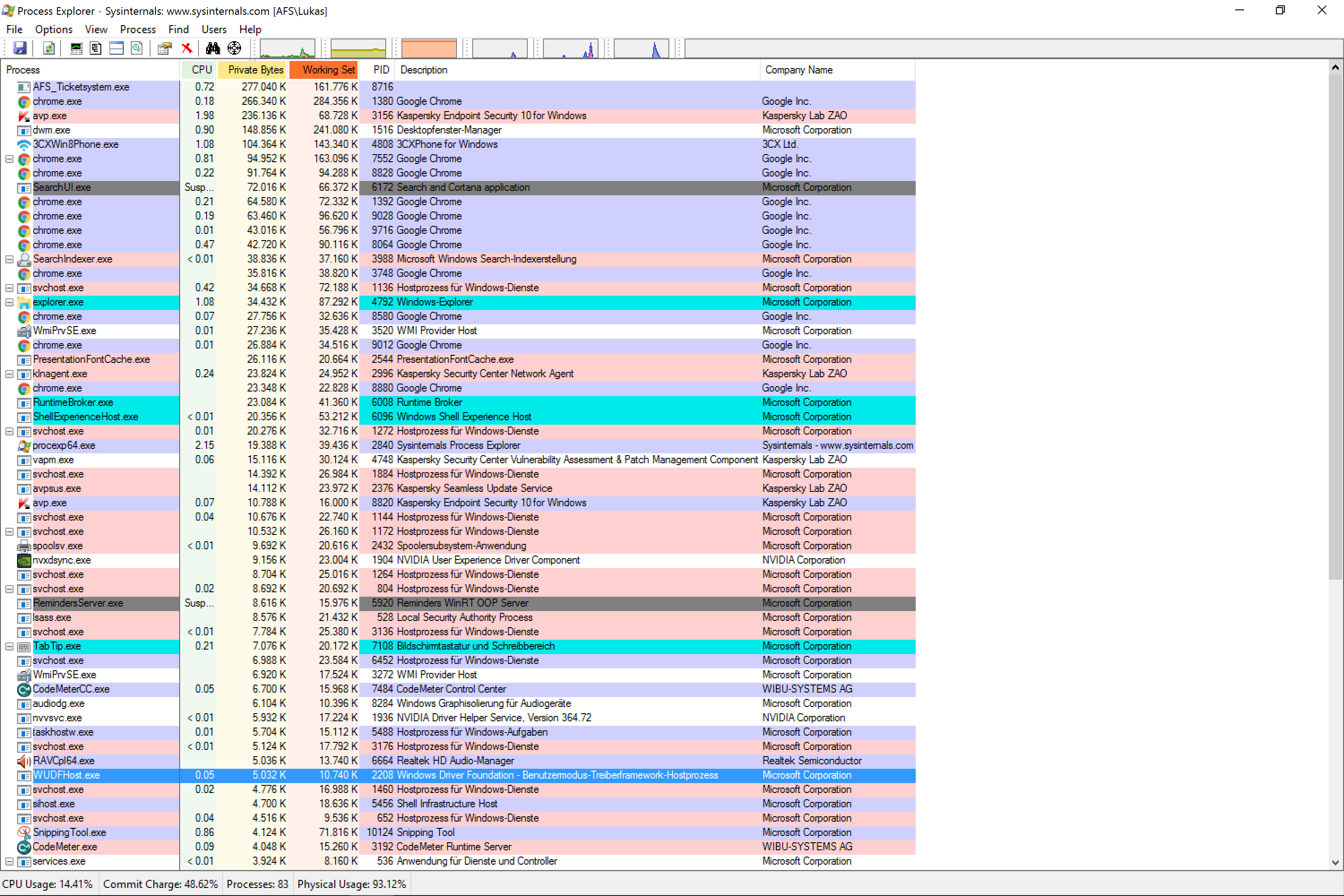Click the explorer.exe folder icon
The height and width of the screenshot is (896, 1344).
coord(24,302)
